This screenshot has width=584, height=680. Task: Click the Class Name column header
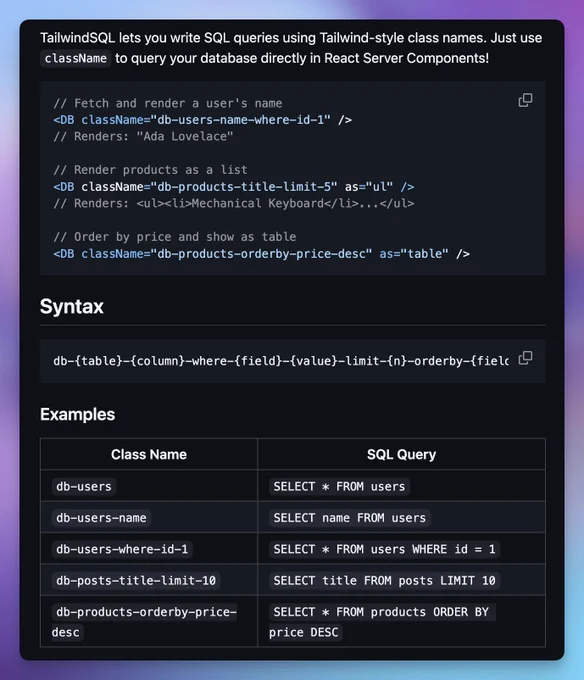[149, 454]
